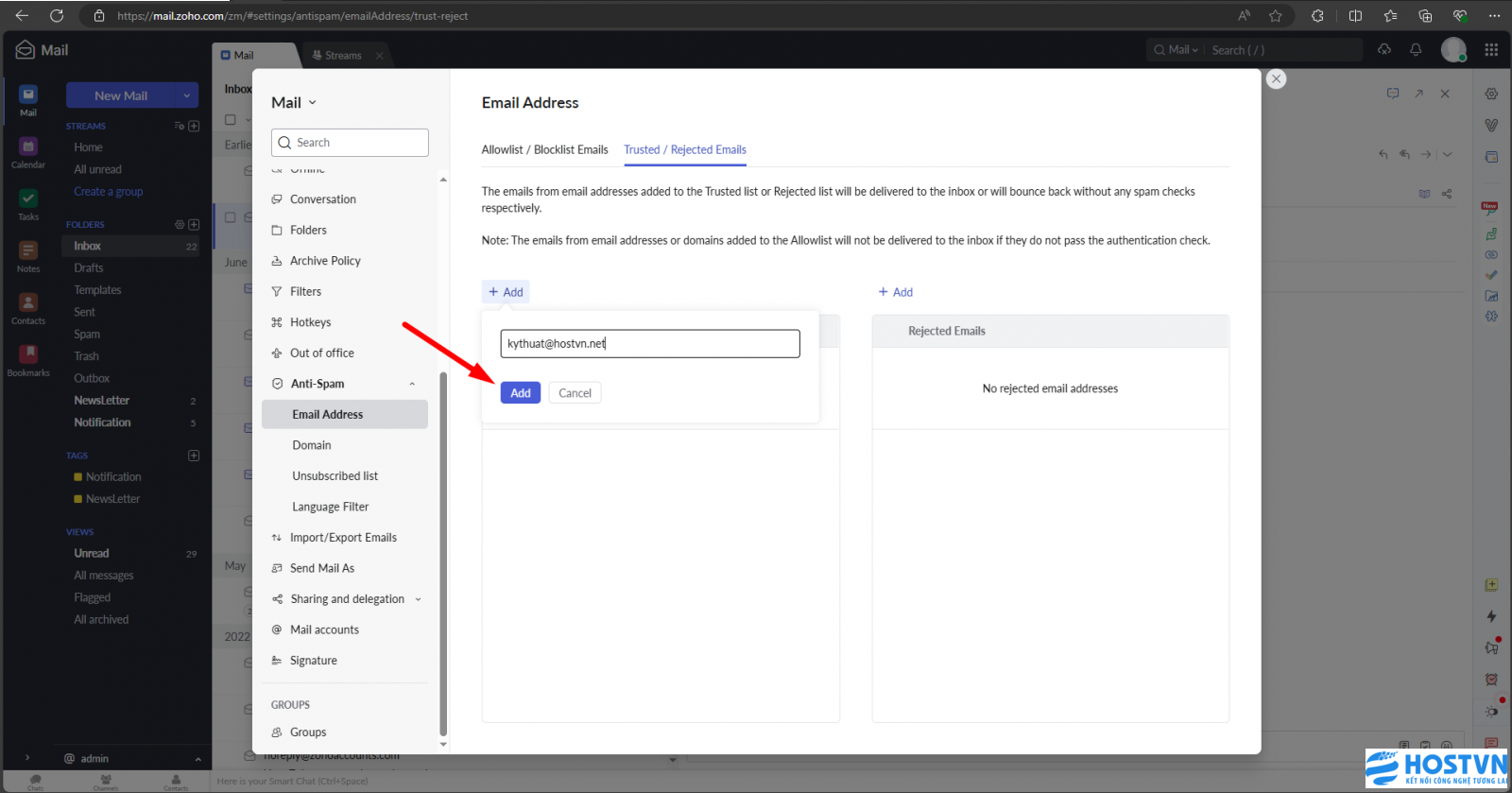Open the Mail search scope dropdown
Viewport: 1512px width, 793px height.
point(1177,50)
